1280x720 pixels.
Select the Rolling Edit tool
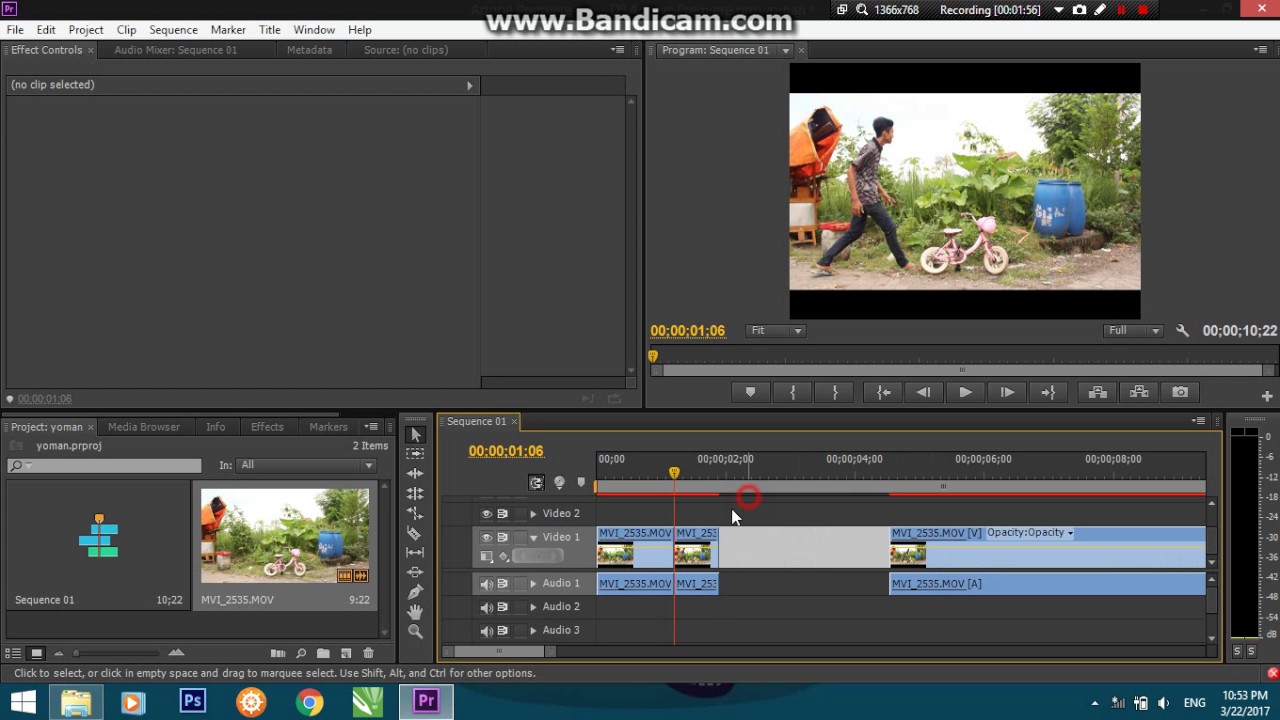(415, 494)
